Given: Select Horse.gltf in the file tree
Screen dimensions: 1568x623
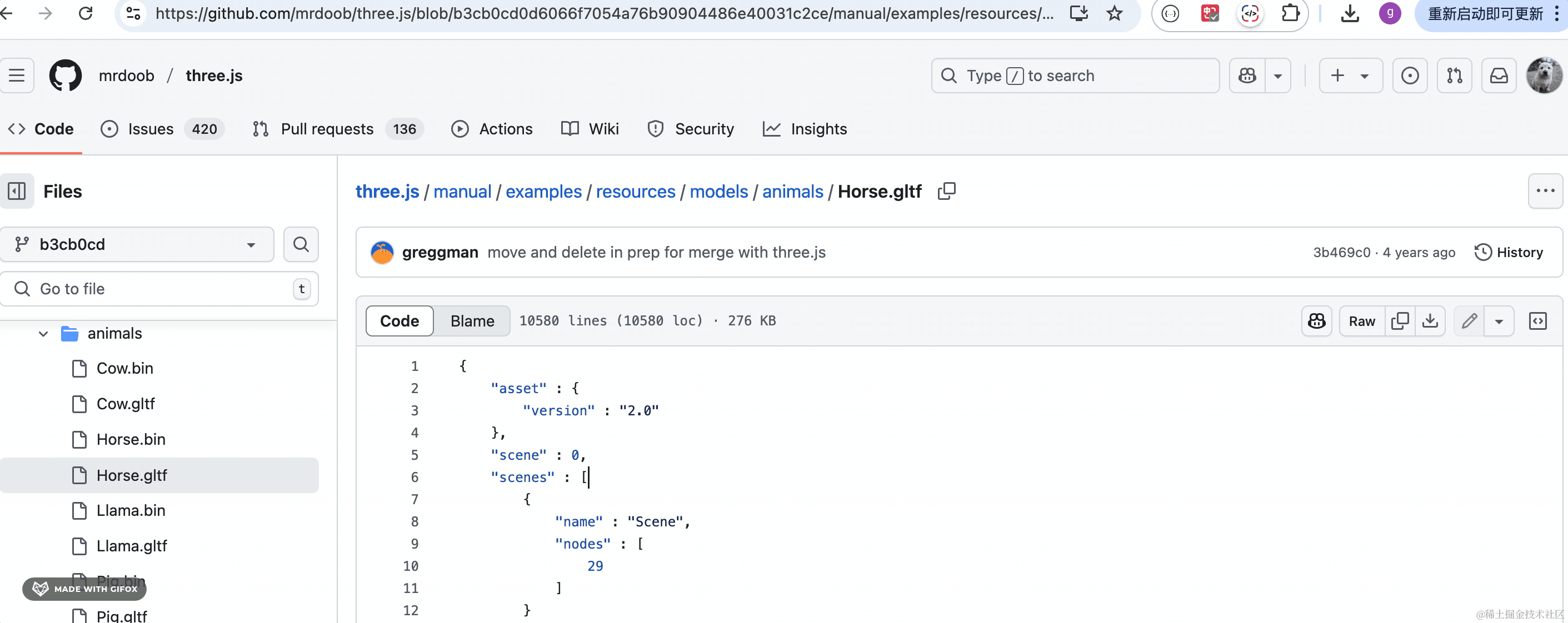Looking at the screenshot, I should [x=159, y=475].
